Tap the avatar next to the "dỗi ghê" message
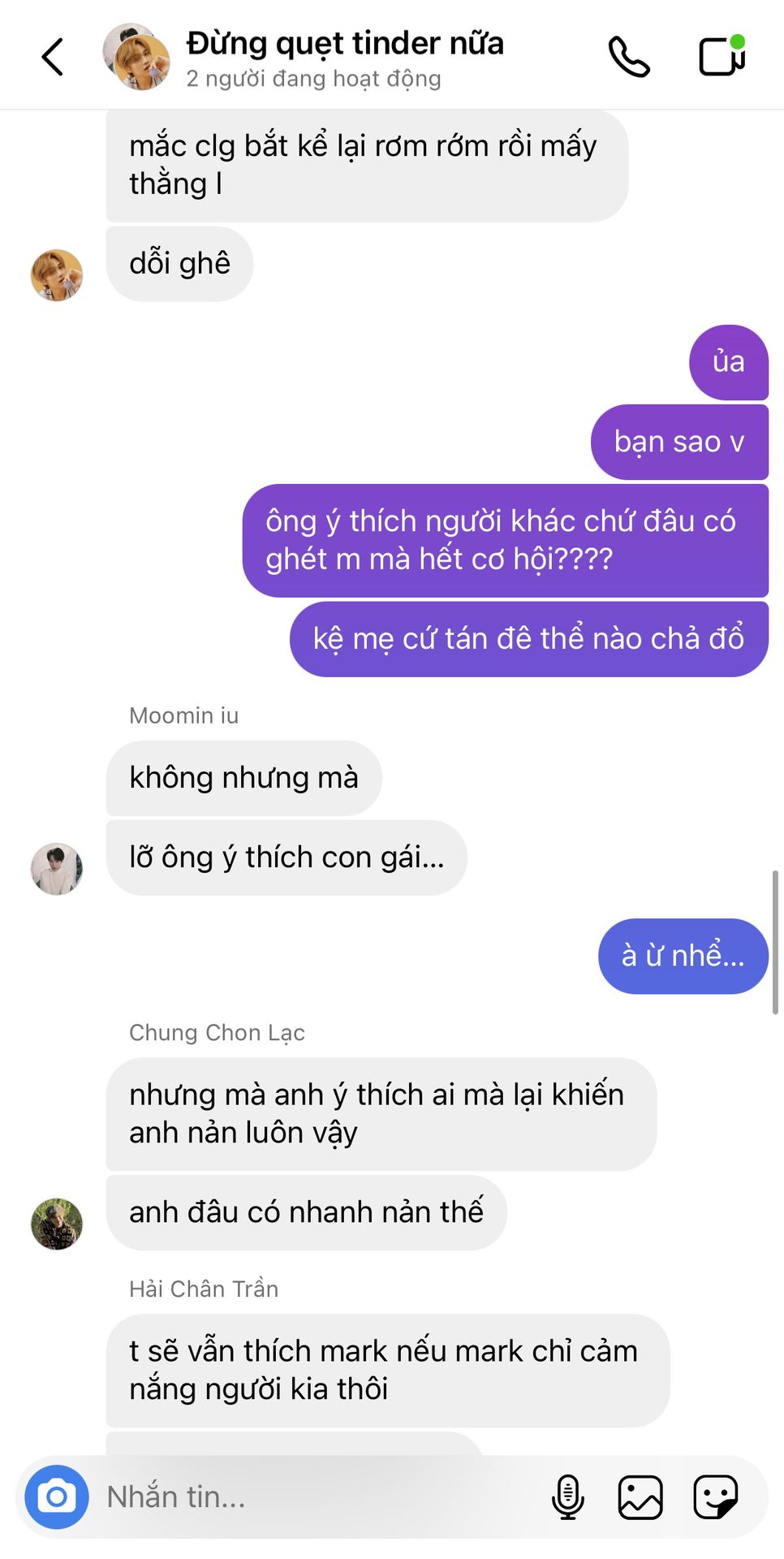The height and width of the screenshot is (1559, 784). coord(57,275)
